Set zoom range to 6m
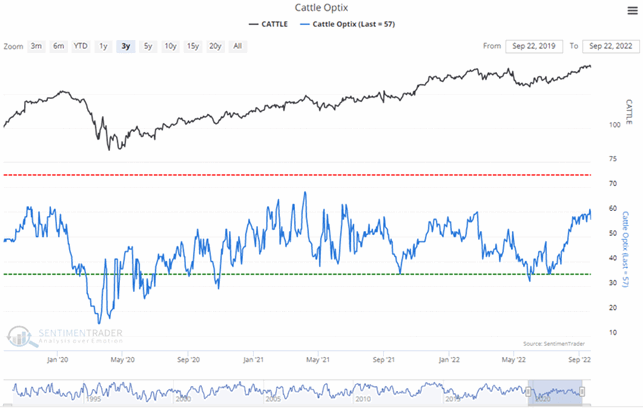 pyautogui.click(x=58, y=46)
